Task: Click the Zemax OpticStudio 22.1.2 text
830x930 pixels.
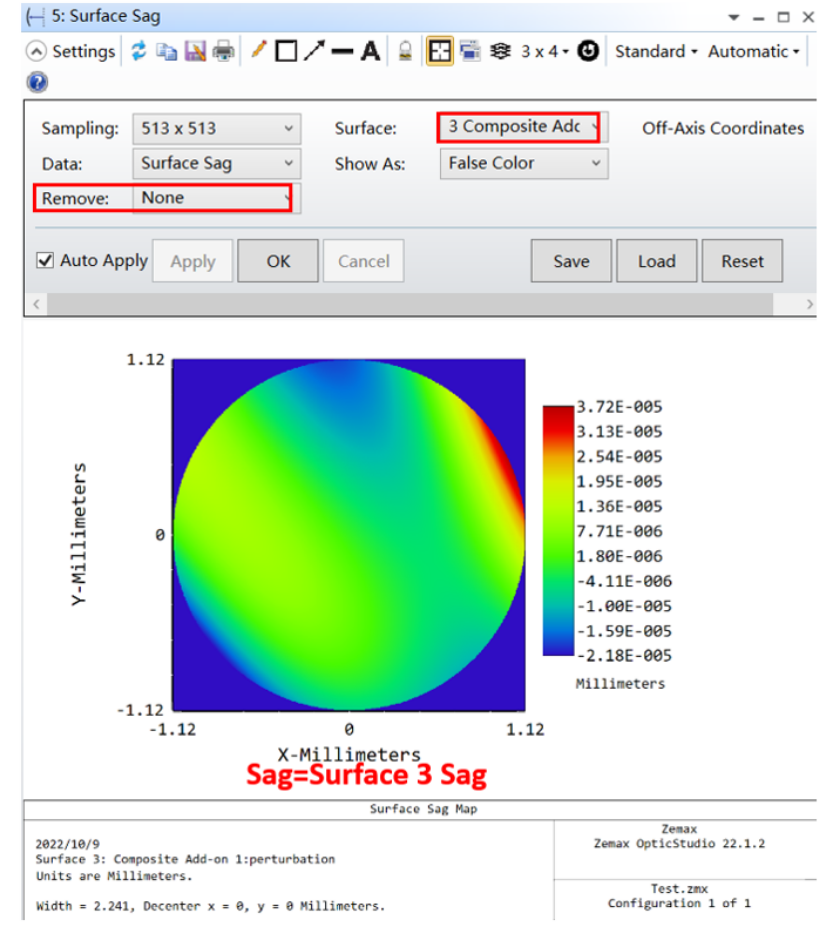Action: [x=679, y=843]
